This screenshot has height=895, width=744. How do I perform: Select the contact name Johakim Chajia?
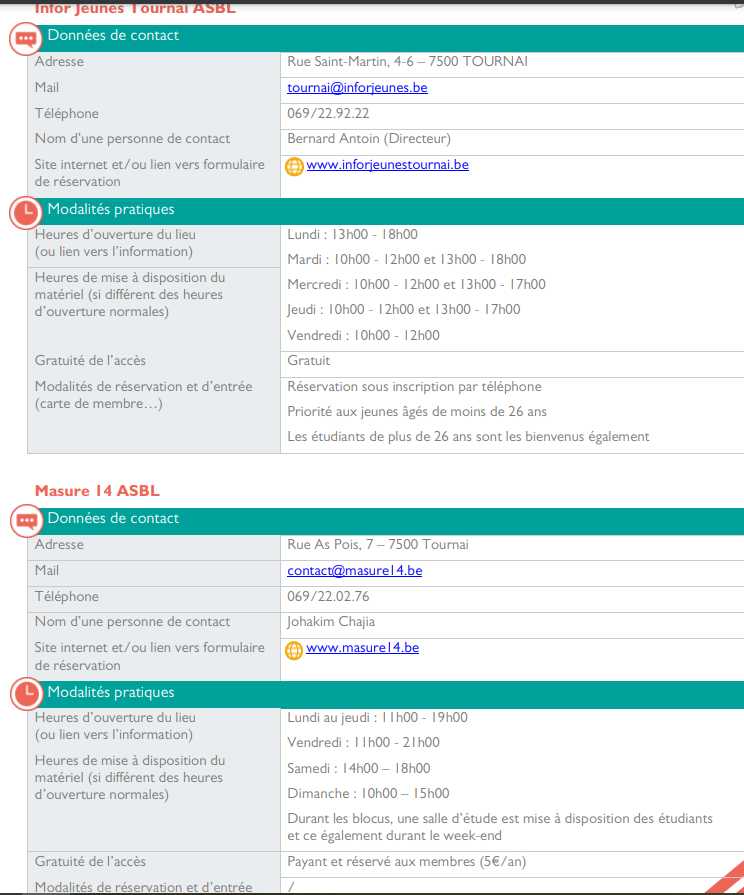[331, 622]
